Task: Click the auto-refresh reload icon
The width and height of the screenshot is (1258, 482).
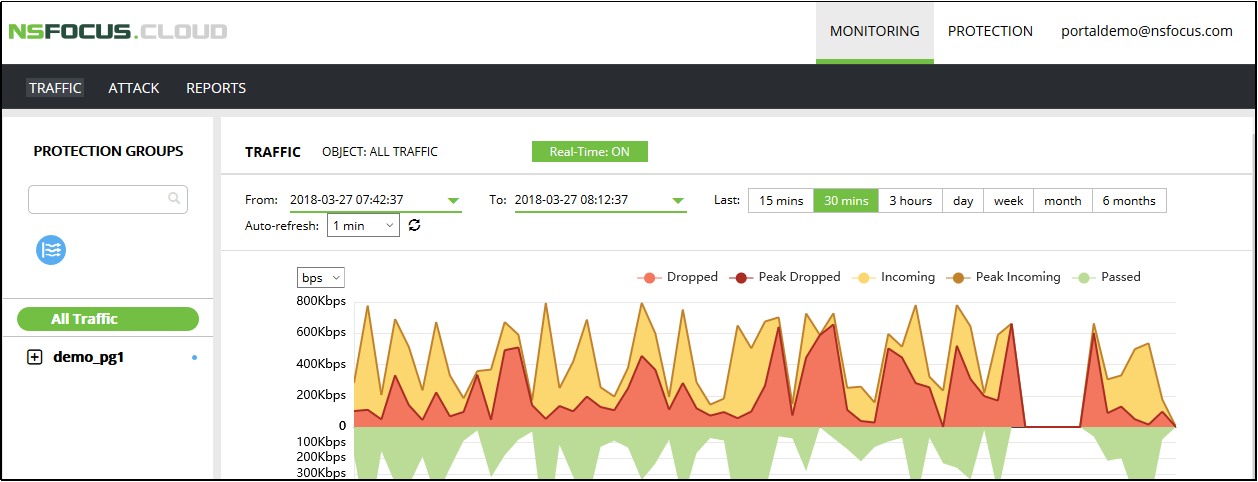Action: coord(415,226)
